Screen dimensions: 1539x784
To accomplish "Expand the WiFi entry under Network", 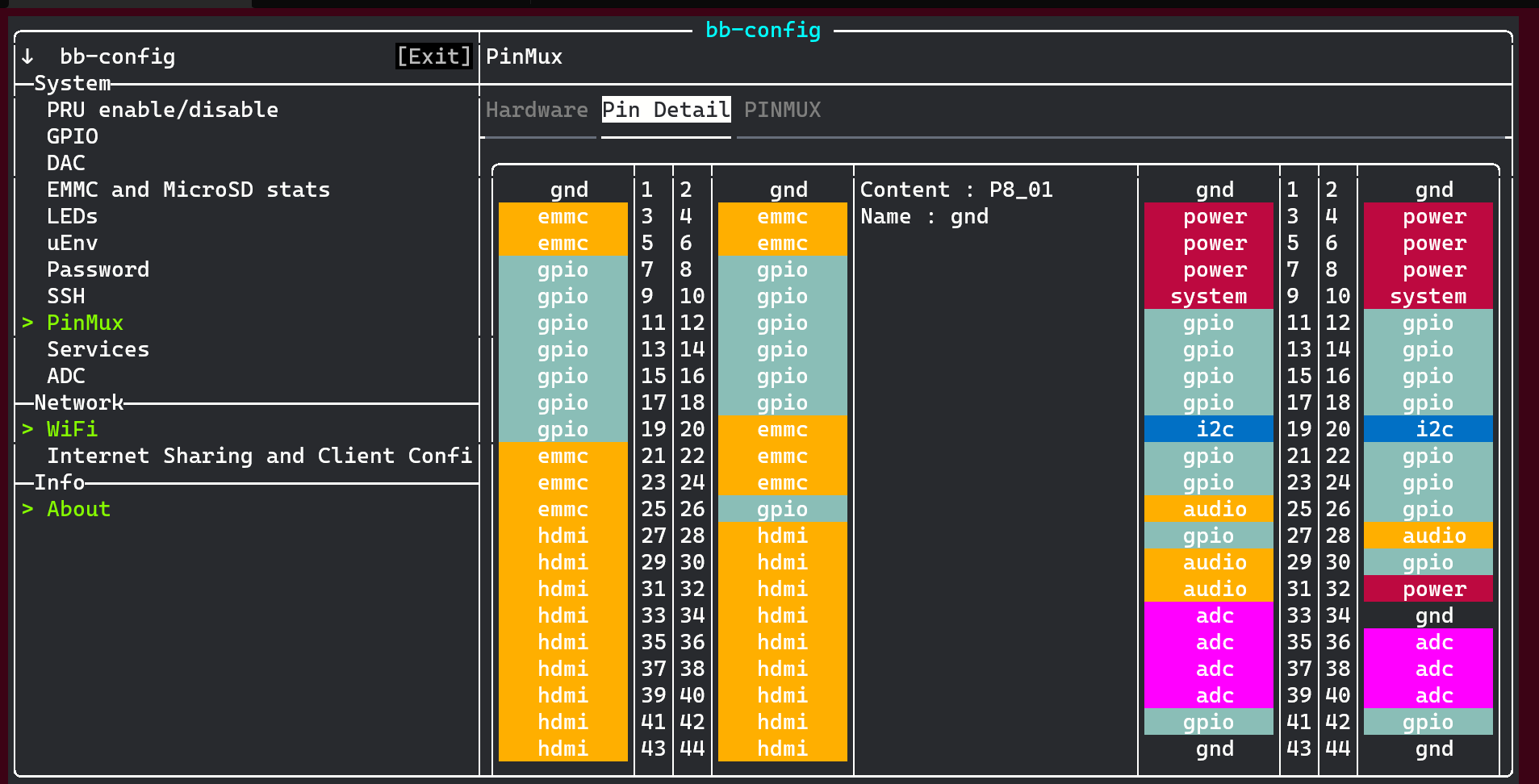I will click(72, 429).
